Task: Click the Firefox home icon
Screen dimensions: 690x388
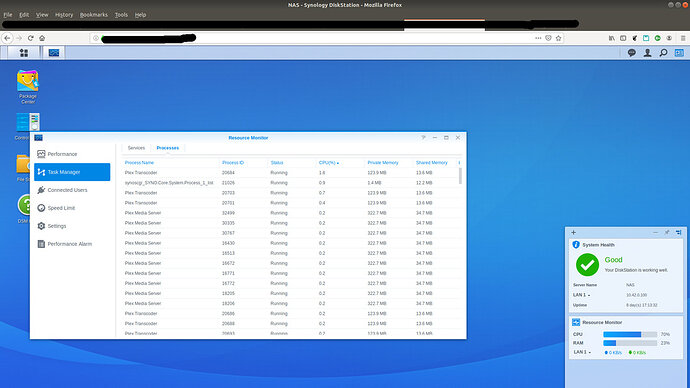Action: click(x=42, y=38)
